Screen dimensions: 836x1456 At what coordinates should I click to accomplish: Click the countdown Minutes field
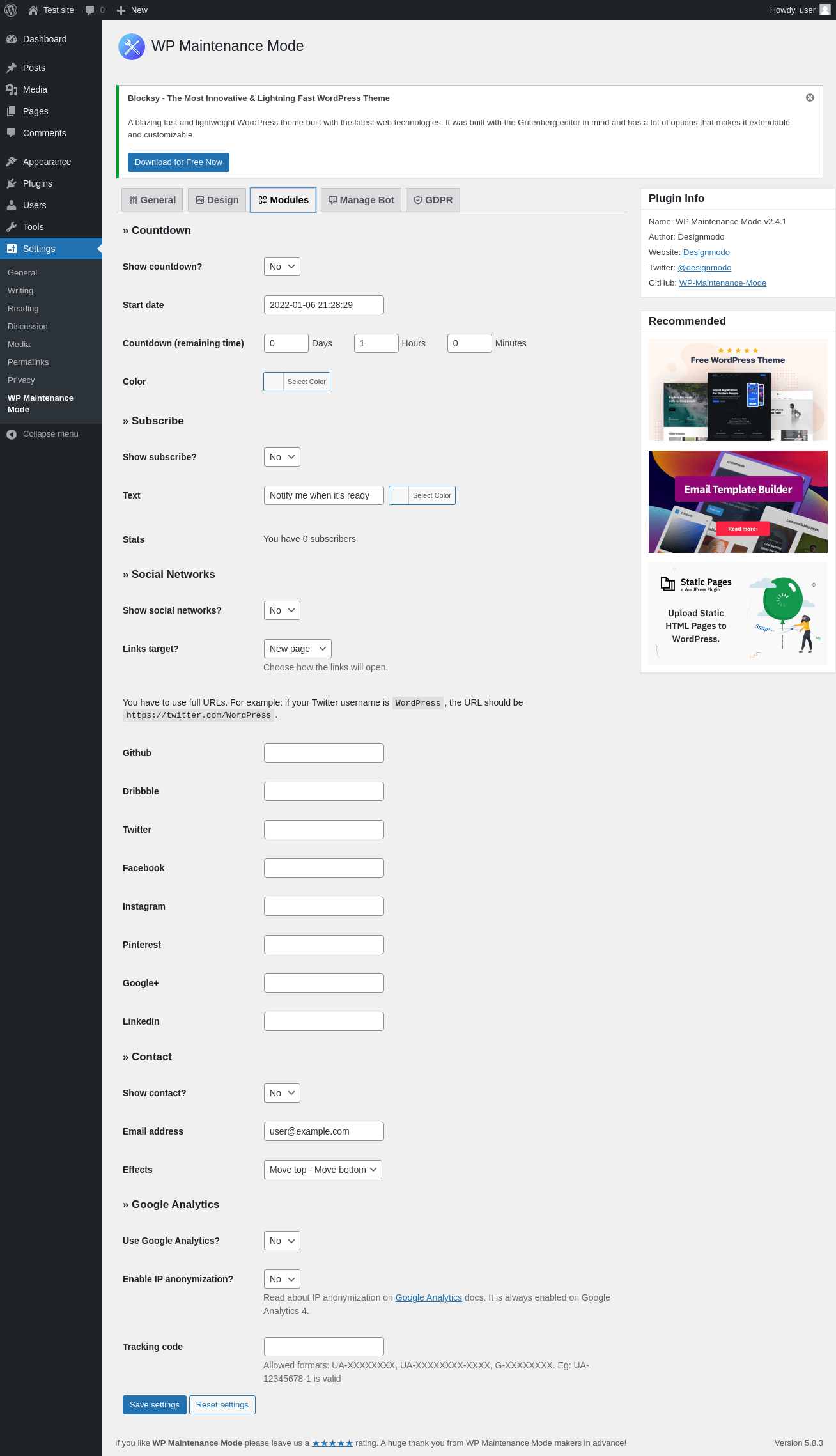click(470, 343)
